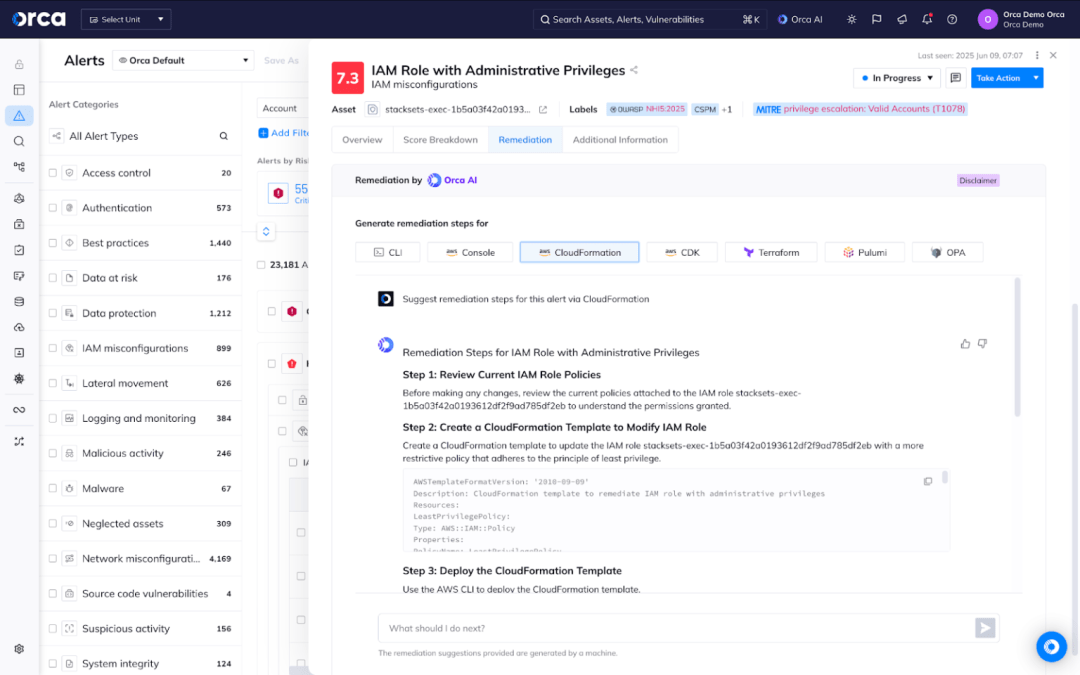Check the Access control category
The height and width of the screenshot is (675, 1080).
pos(53,173)
